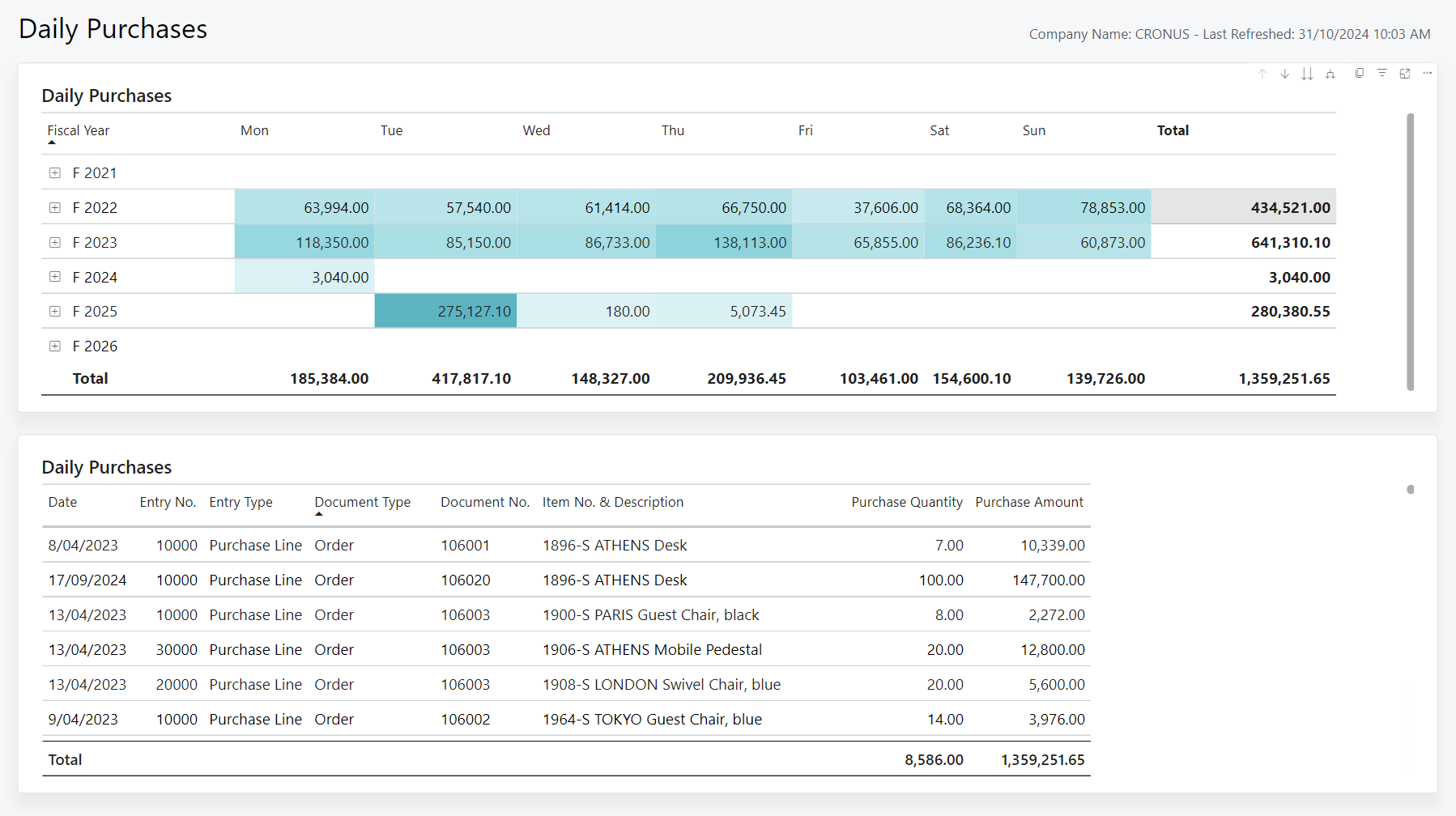Click the 17/09/2024 date row
Image resolution: width=1456 pixels, height=816 pixels.
[x=566, y=580]
